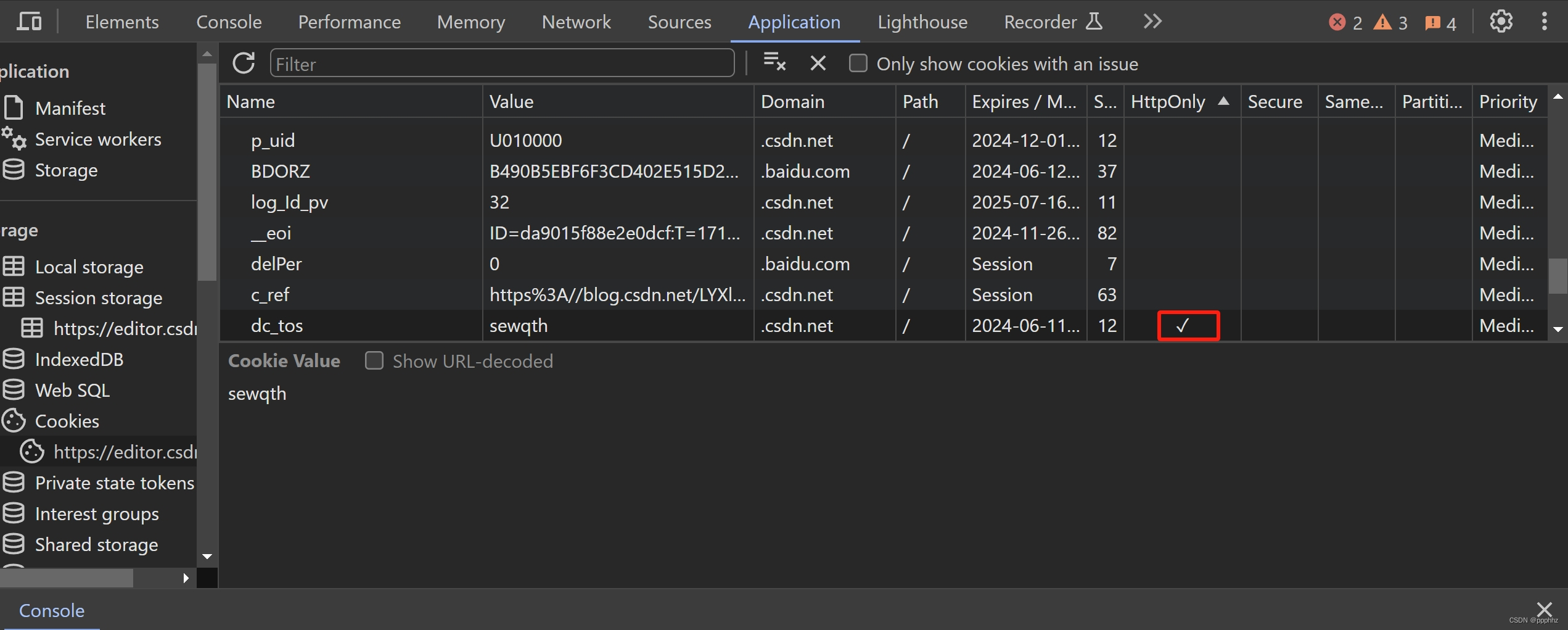The image size is (1568, 630).
Task: Delete the selected cookie with X
Action: (x=818, y=63)
